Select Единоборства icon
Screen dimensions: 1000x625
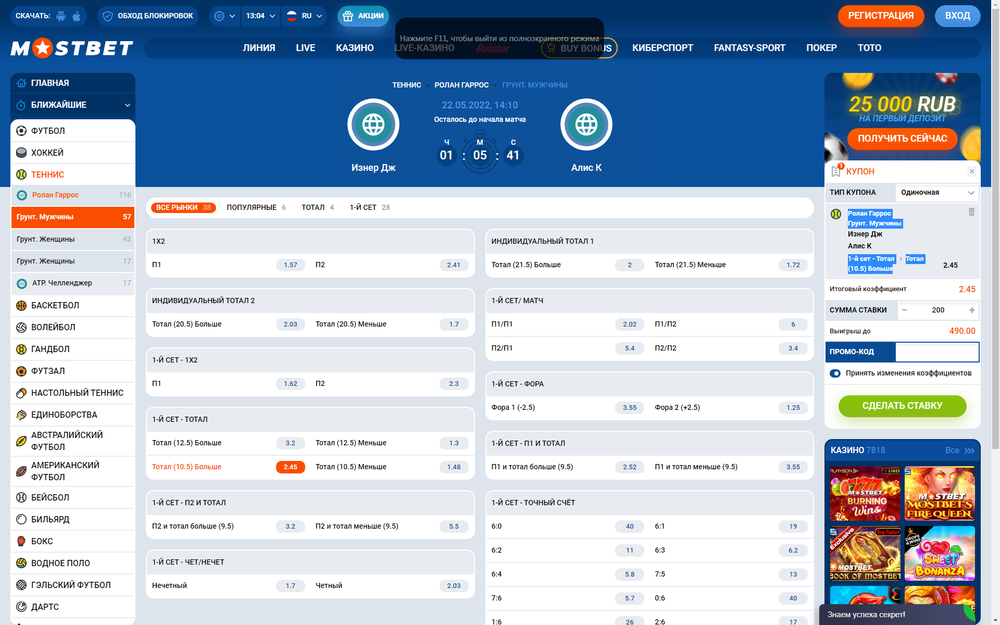pyautogui.click(x=21, y=415)
